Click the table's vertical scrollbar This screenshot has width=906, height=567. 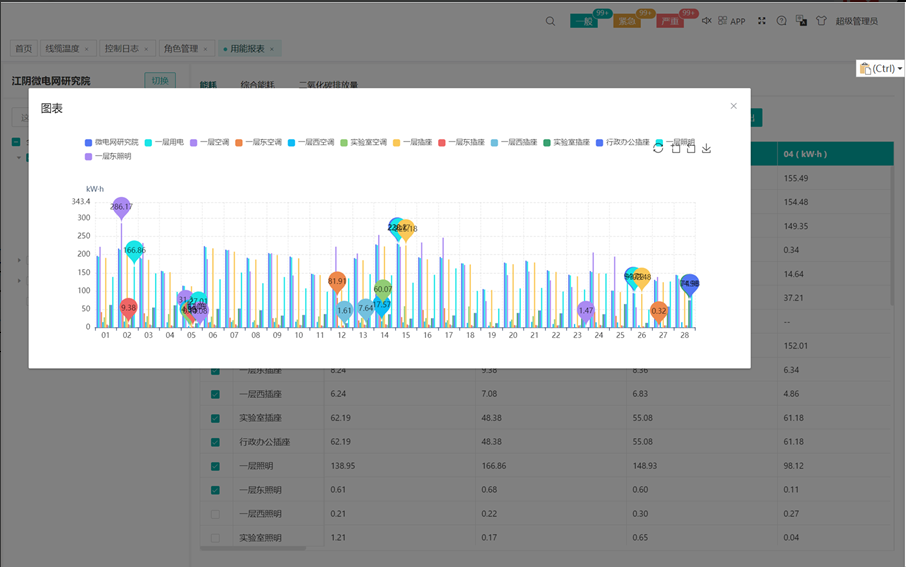892,234
